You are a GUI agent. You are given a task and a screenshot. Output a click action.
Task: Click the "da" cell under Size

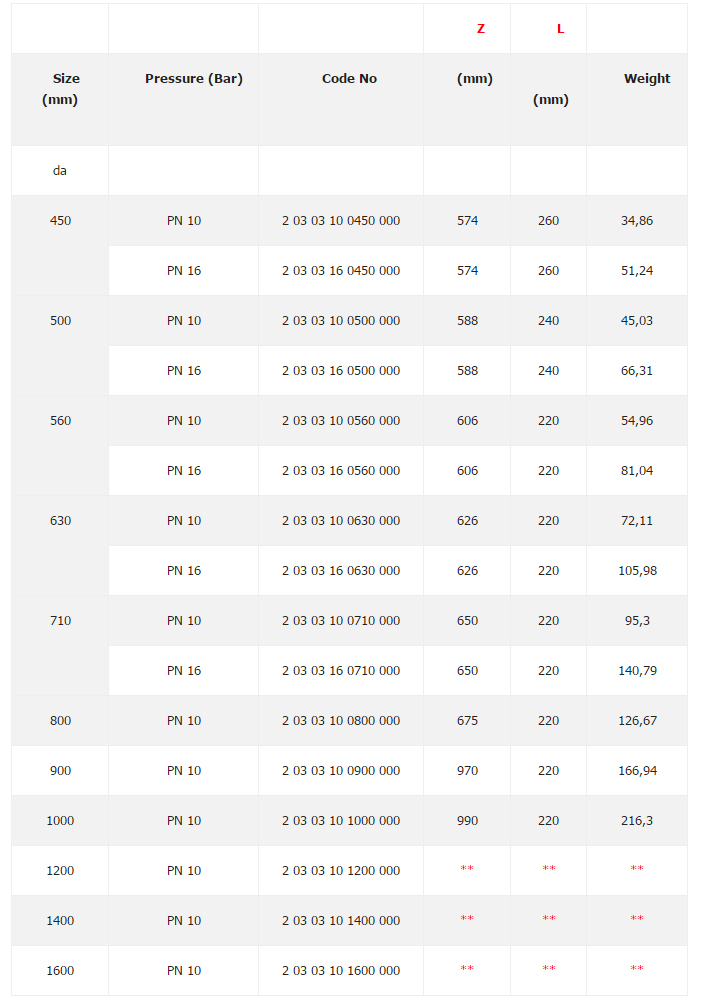pos(60,171)
